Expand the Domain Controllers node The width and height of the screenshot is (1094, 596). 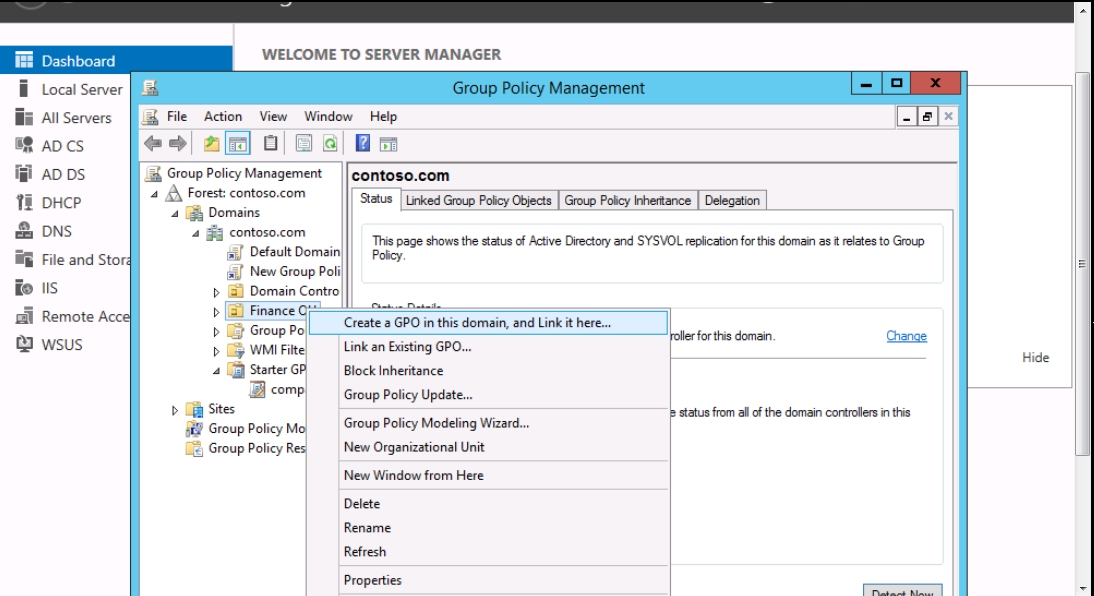(216, 292)
